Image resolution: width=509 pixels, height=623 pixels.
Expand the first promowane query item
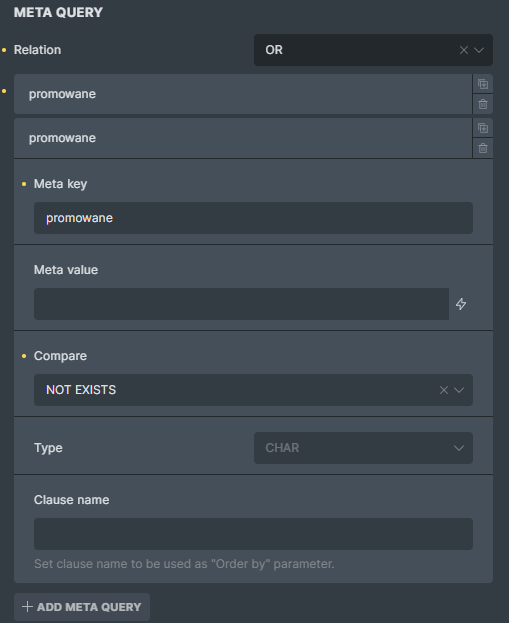pos(243,94)
